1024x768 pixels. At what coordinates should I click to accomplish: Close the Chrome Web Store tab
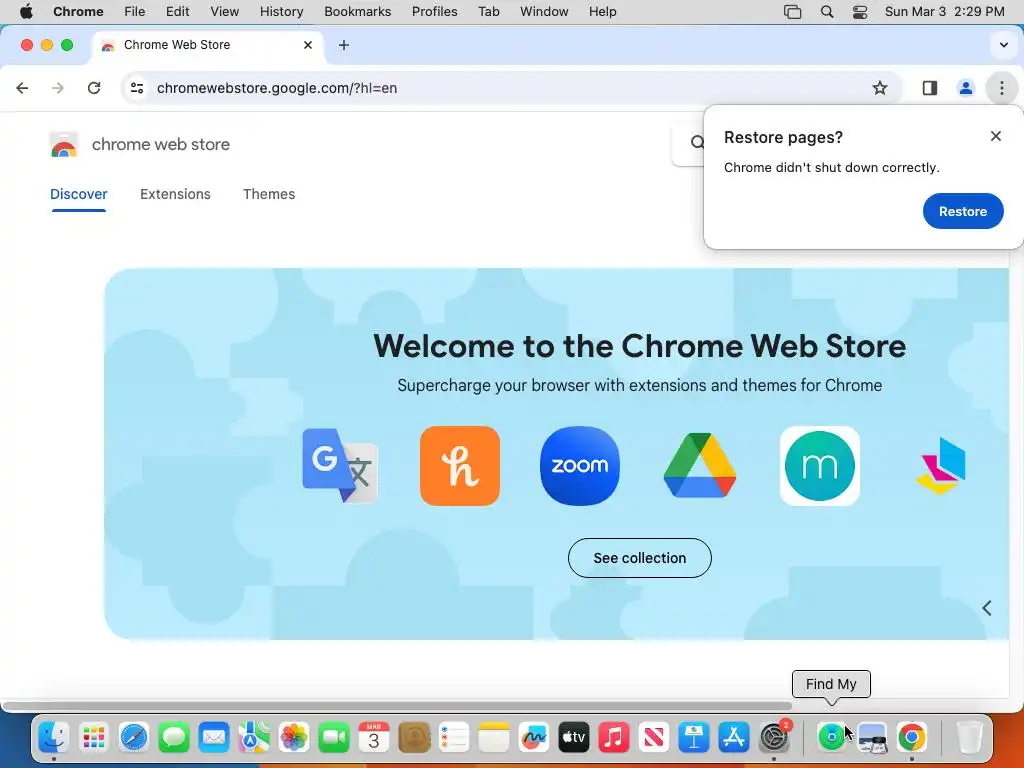pyautogui.click(x=308, y=45)
